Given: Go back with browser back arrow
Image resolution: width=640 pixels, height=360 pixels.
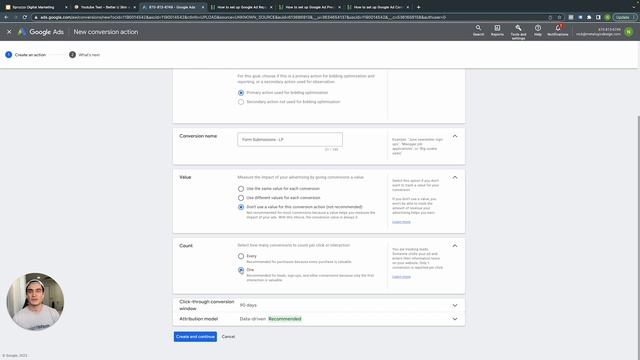Looking at the screenshot, I should 6,17.
